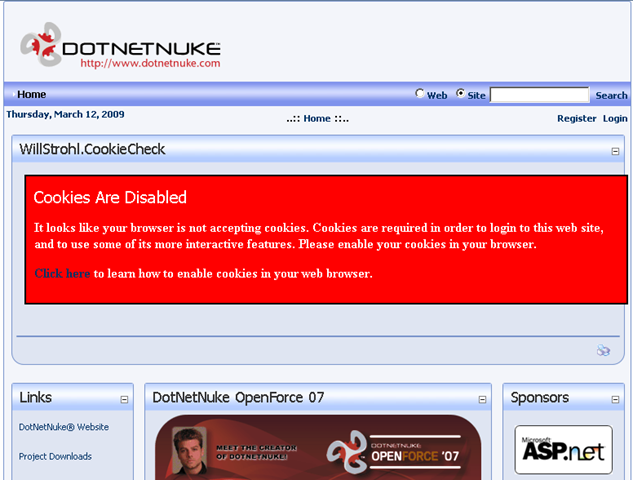Click the http://www.dotnetnuke.com URL text
Image resolution: width=633 pixels, height=480 pixels.
pos(150,63)
